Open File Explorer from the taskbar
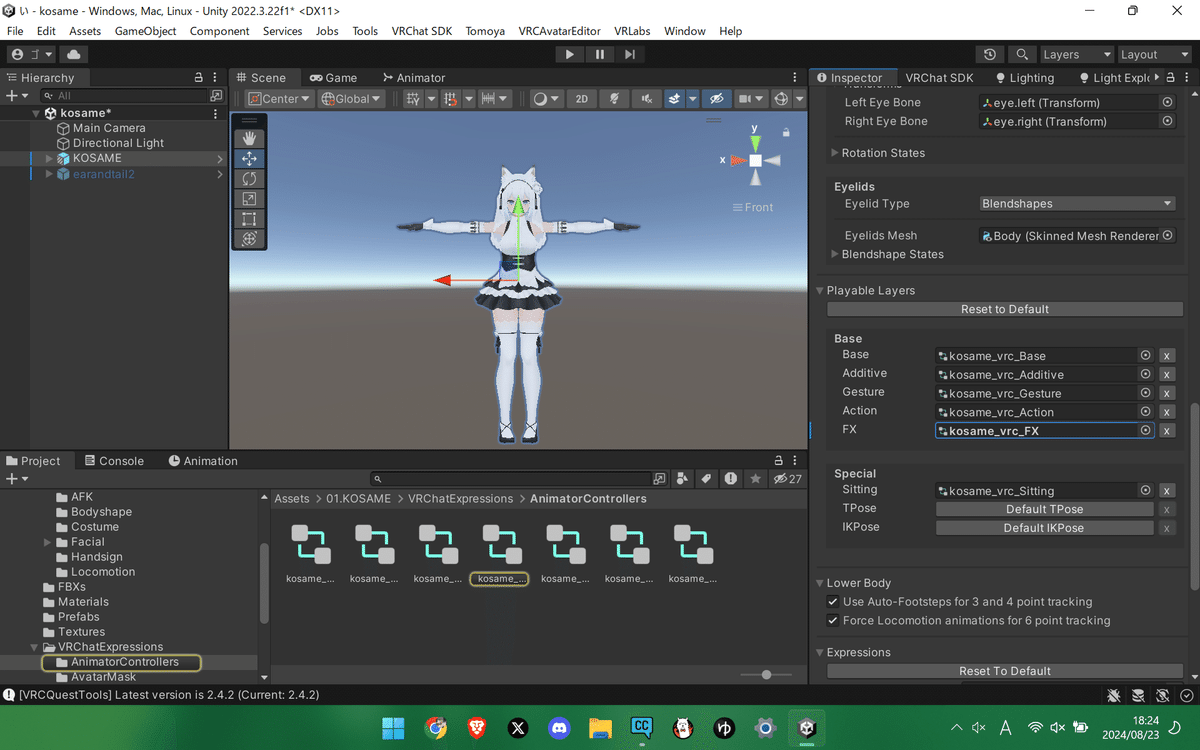This screenshot has width=1200, height=750. click(x=600, y=728)
